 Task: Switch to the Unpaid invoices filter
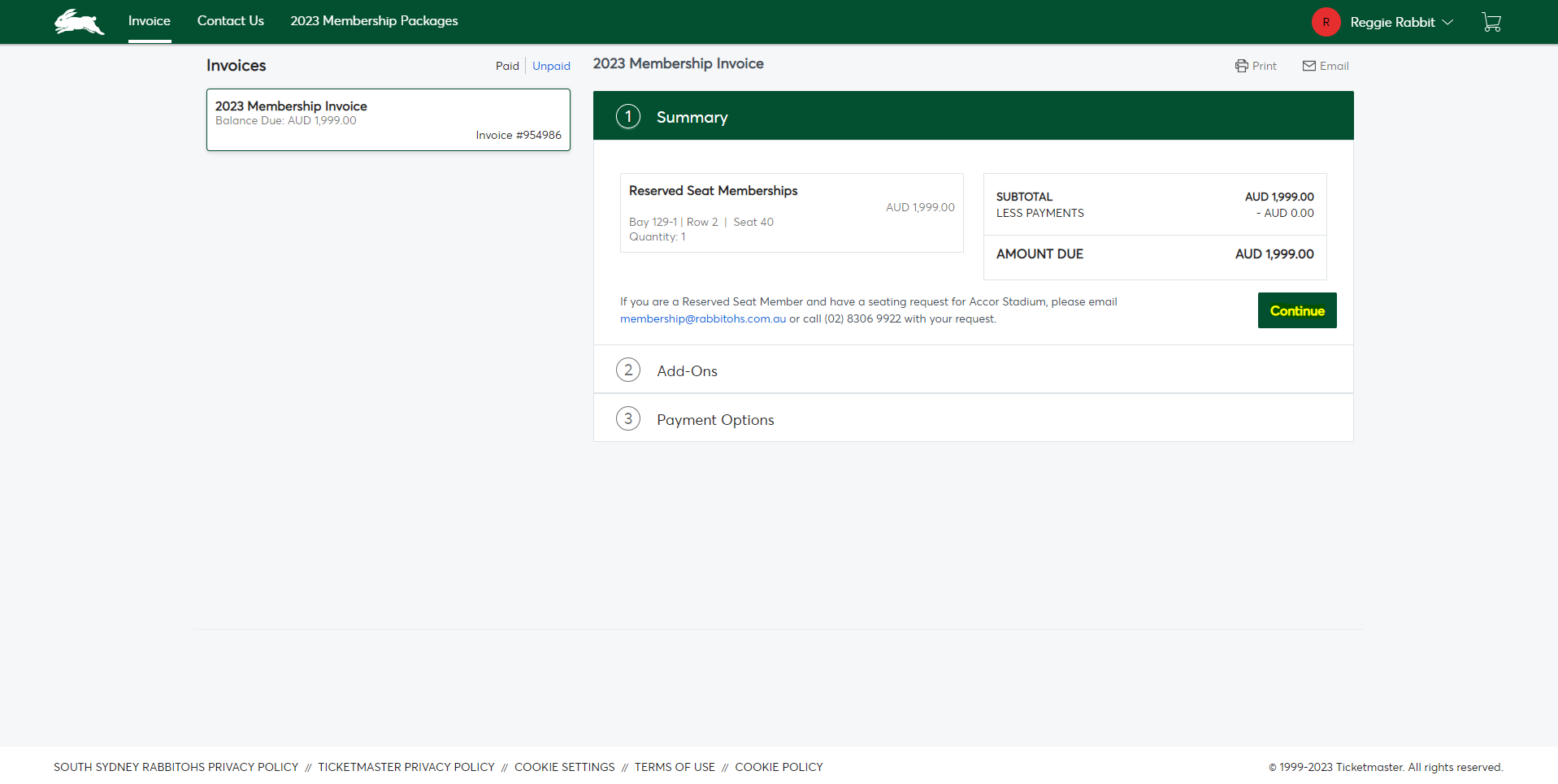(x=551, y=66)
